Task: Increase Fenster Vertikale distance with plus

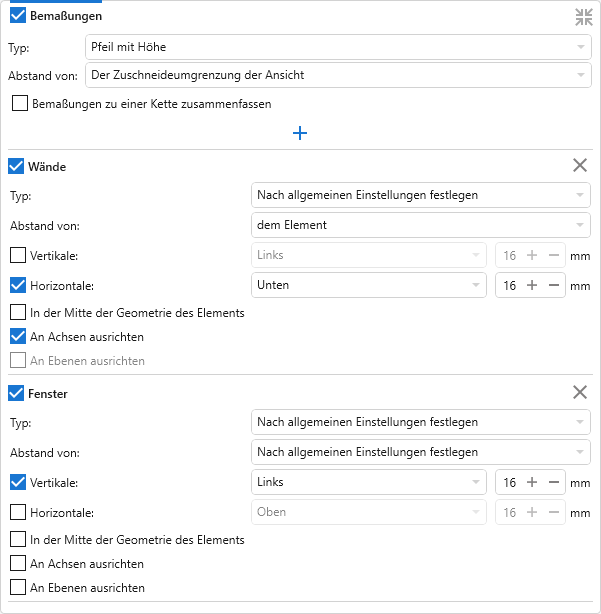Action: (x=532, y=482)
